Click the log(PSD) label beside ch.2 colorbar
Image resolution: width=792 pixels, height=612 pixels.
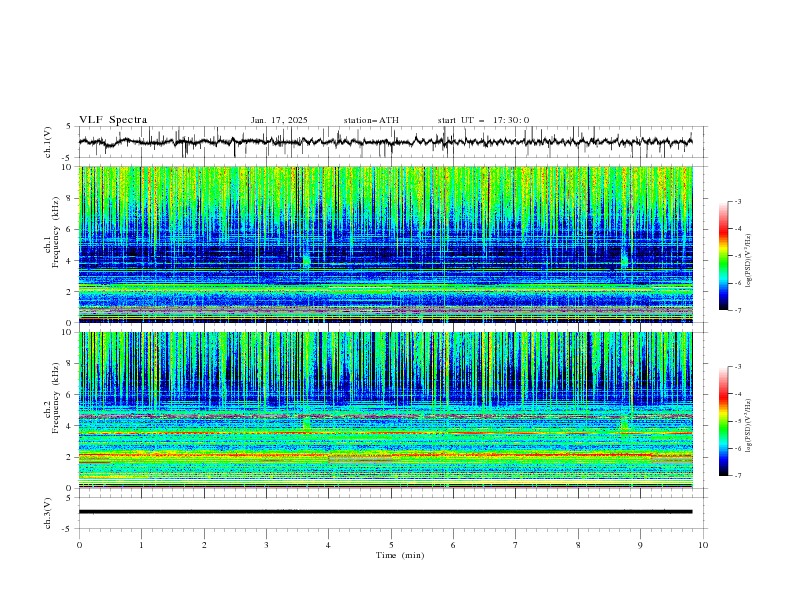(x=748, y=425)
